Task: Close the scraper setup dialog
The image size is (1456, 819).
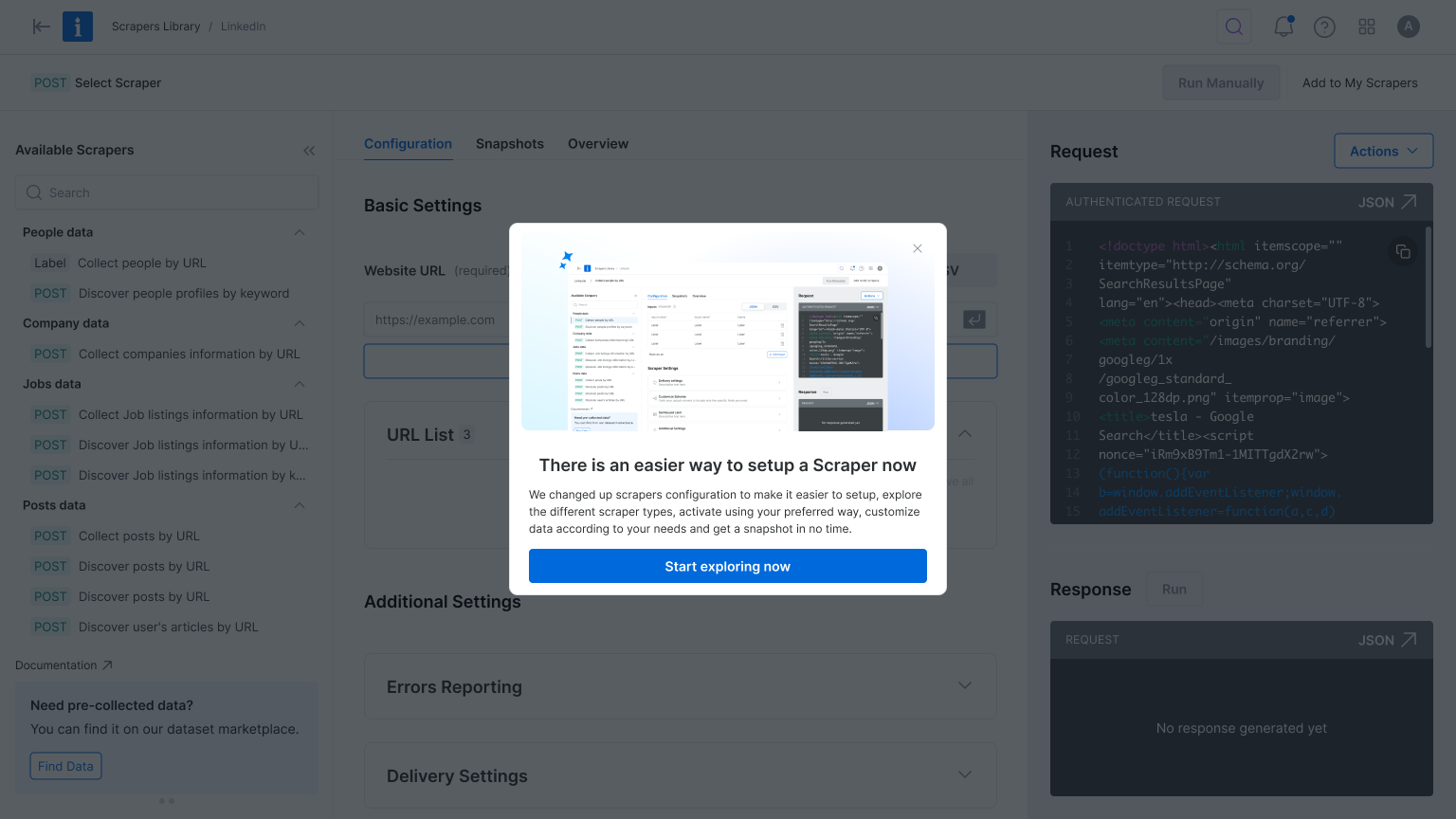Action: pyautogui.click(x=917, y=248)
